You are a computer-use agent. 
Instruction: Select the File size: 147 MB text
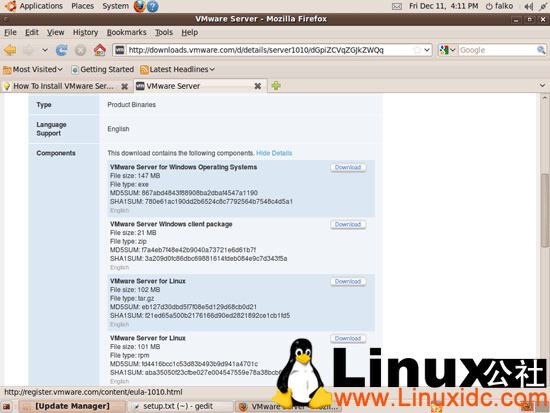click(x=135, y=176)
